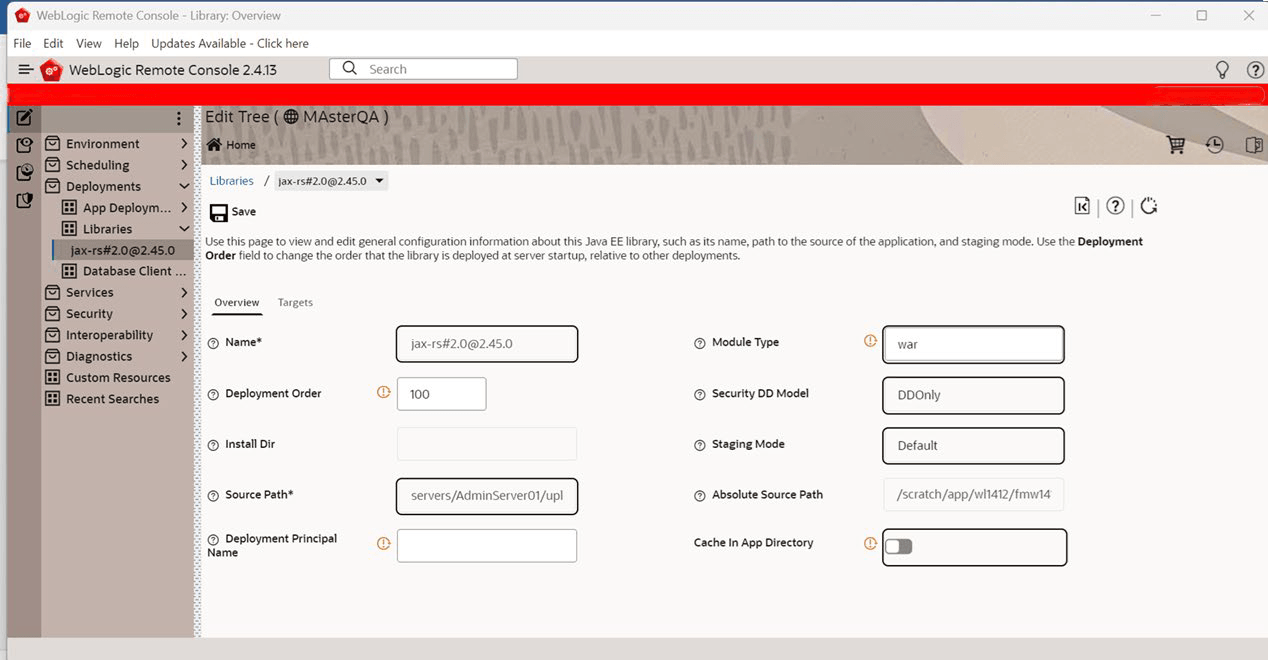Screen dimensions: 1268x661
Task: Click restart icon next to Cache In App Directory
Action: 870,544
